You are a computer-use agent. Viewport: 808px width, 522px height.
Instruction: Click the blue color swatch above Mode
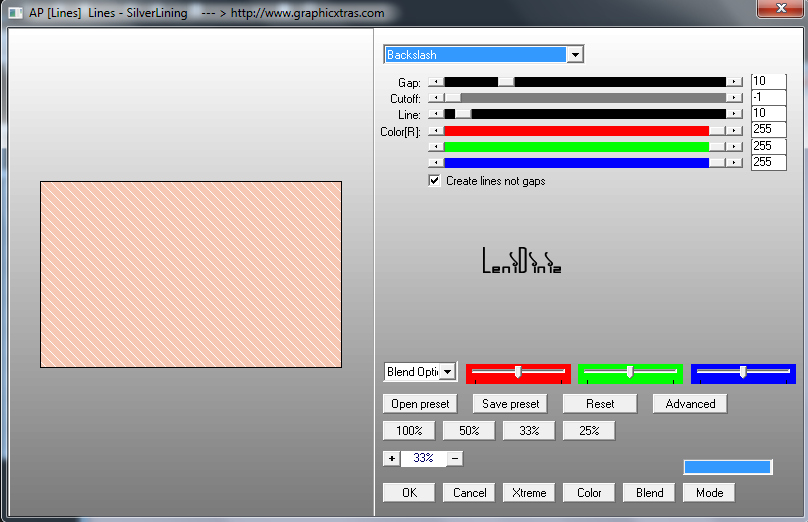(728, 467)
